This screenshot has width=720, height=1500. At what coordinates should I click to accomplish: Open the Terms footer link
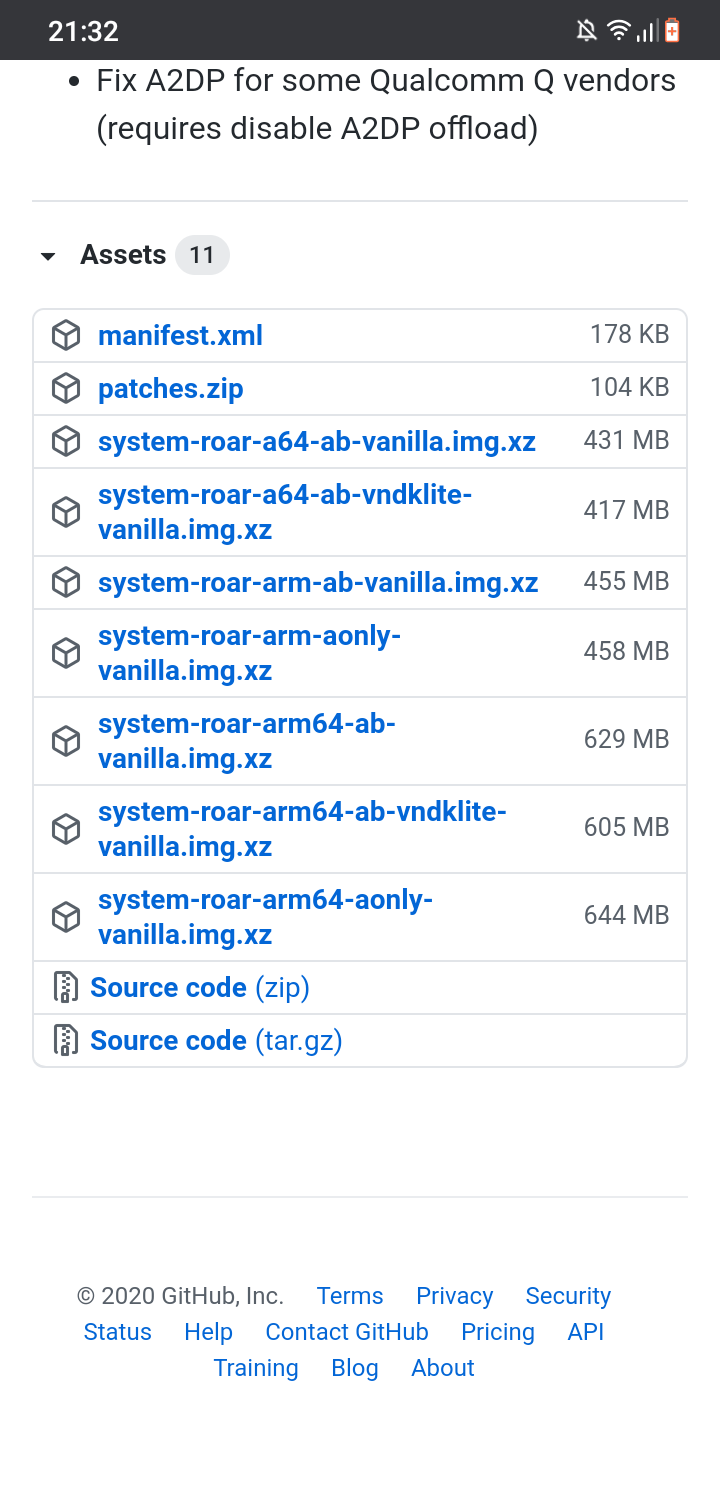pyautogui.click(x=350, y=1296)
